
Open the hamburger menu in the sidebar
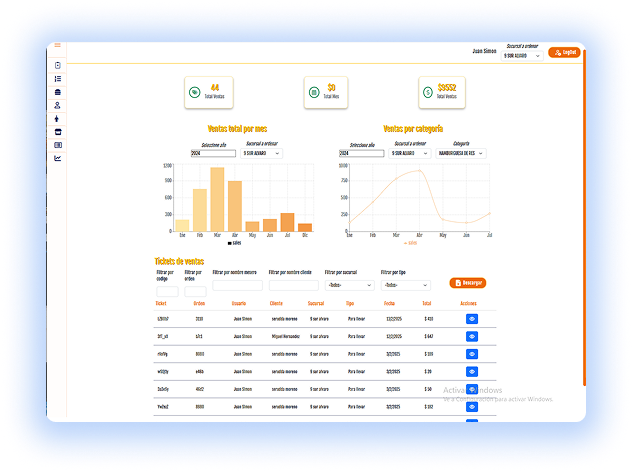point(58,46)
